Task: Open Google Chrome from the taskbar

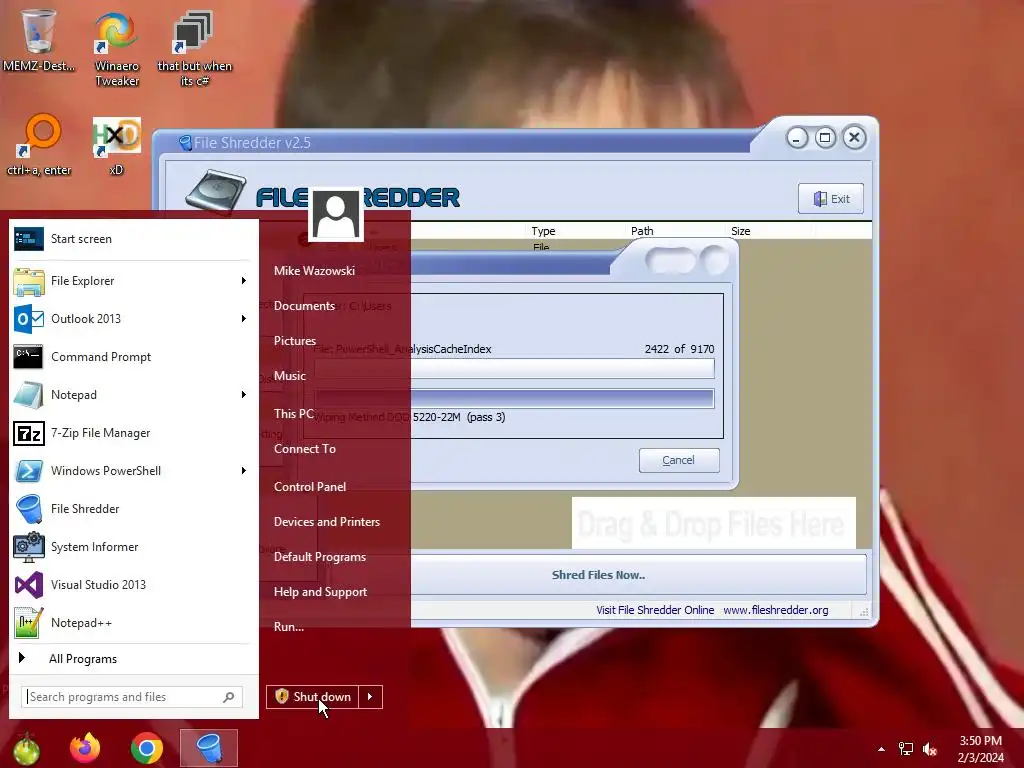Action: 146,748
